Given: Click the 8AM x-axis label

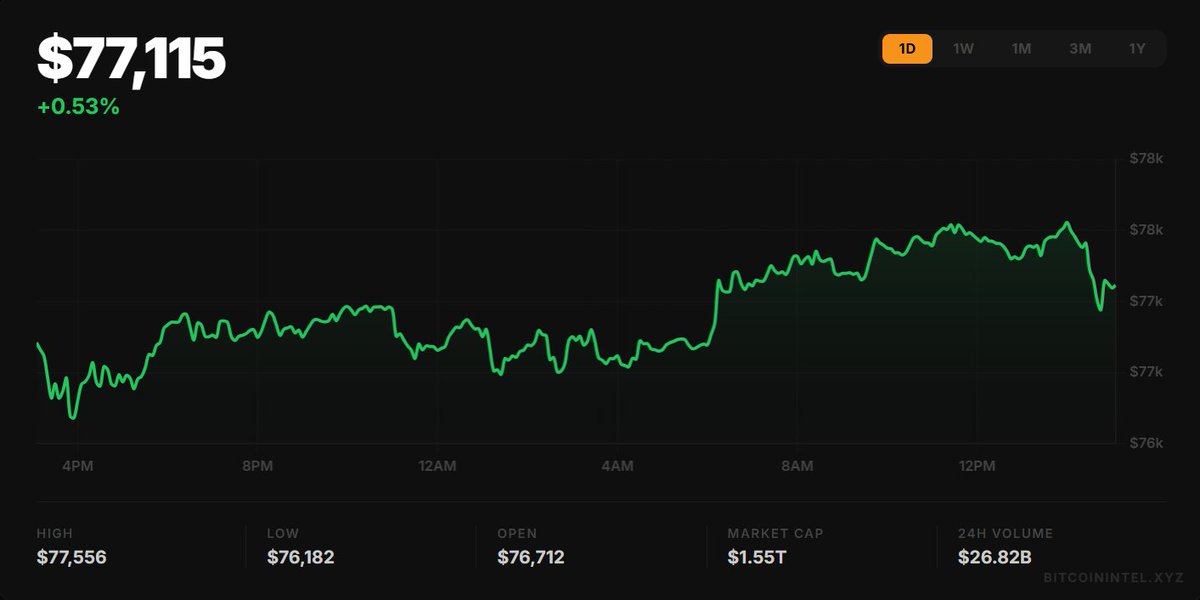Looking at the screenshot, I should pyautogui.click(x=797, y=466).
